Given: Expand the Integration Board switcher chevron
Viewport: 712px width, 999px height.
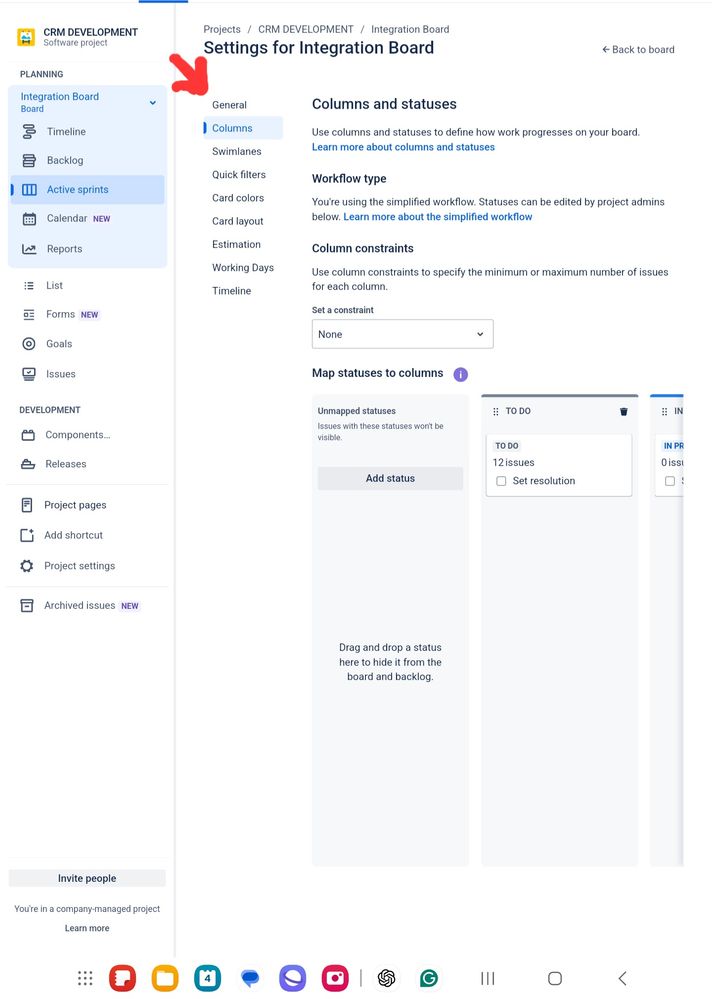Looking at the screenshot, I should tap(153, 103).
